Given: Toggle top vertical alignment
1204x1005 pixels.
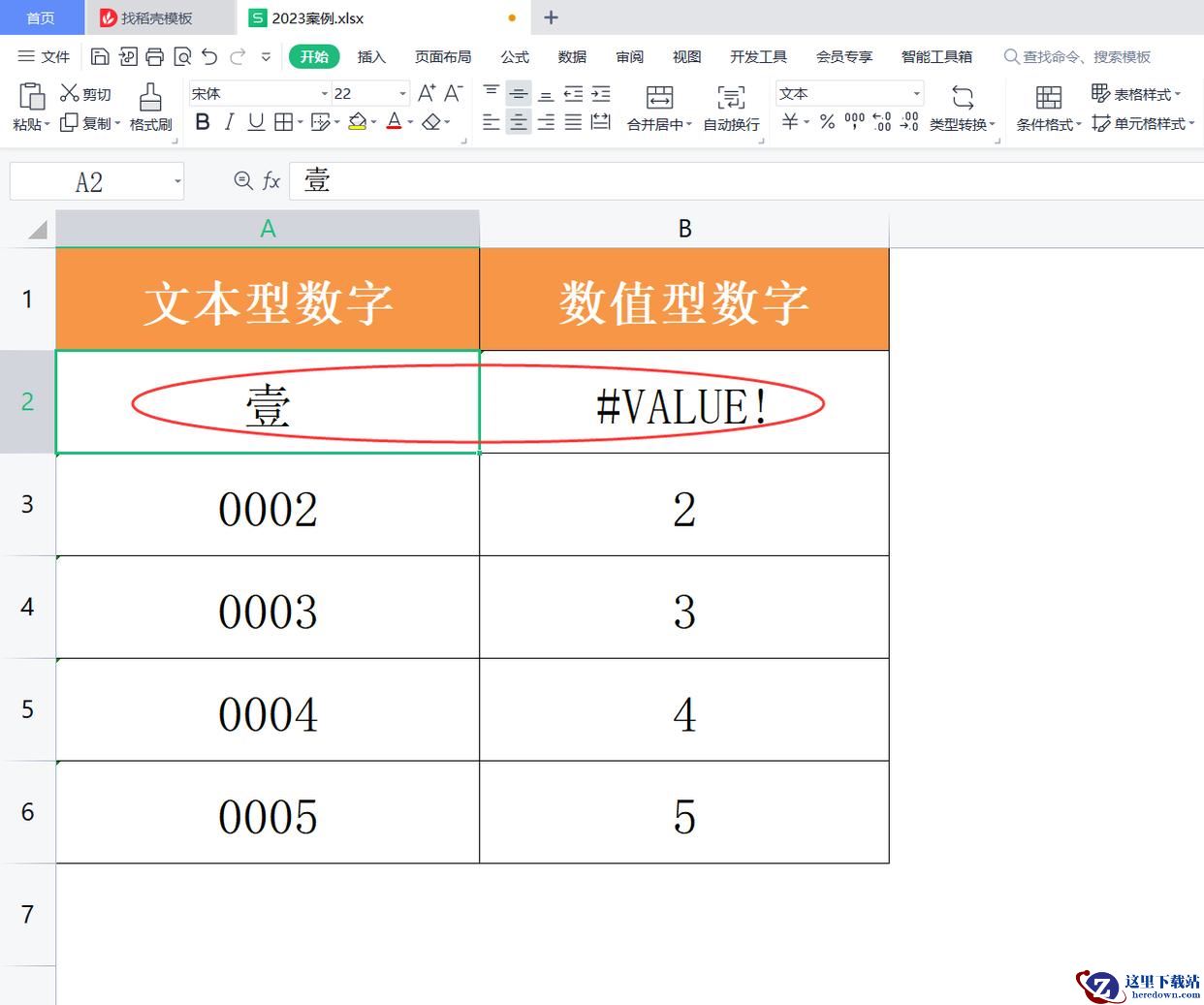Looking at the screenshot, I should (x=491, y=93).
